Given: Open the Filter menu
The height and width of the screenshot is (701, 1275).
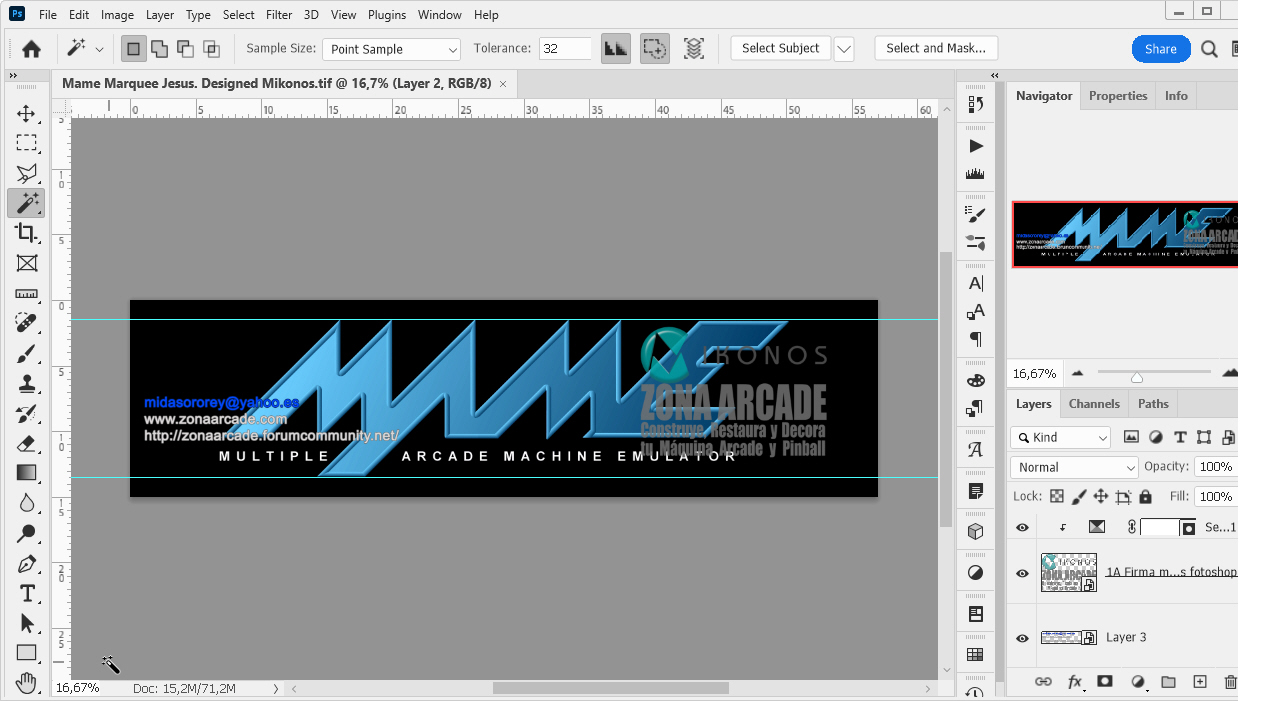Looking at the screenshot, I should (279, 15).
